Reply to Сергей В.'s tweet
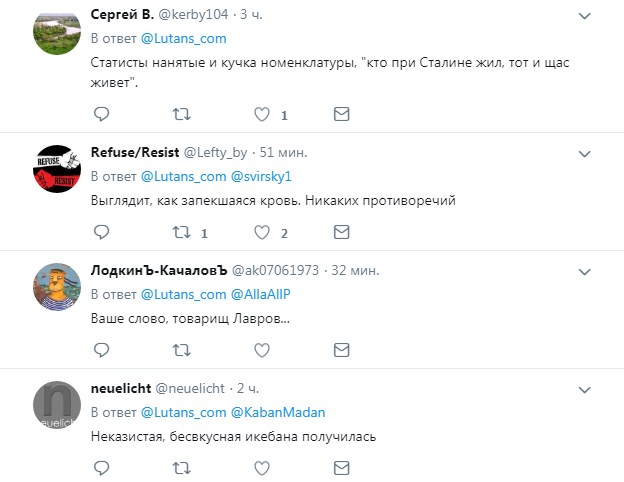624x482 pixels. pyautogui.click(x=101, y=115)
